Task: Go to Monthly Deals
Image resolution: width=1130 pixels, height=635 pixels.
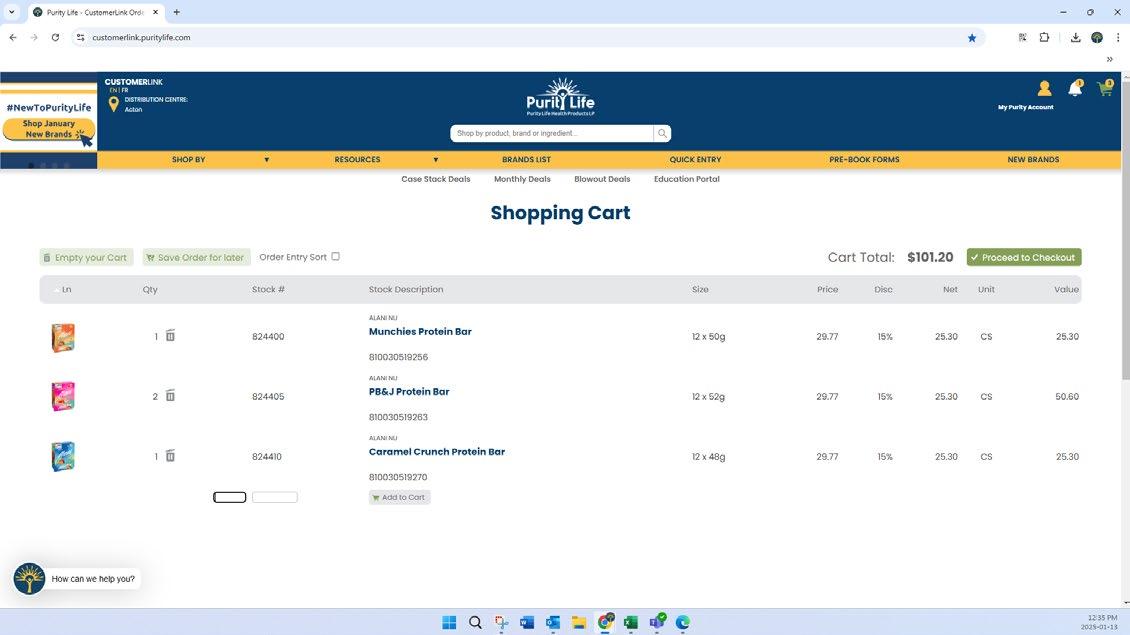Action: click(x=522, y=179)
